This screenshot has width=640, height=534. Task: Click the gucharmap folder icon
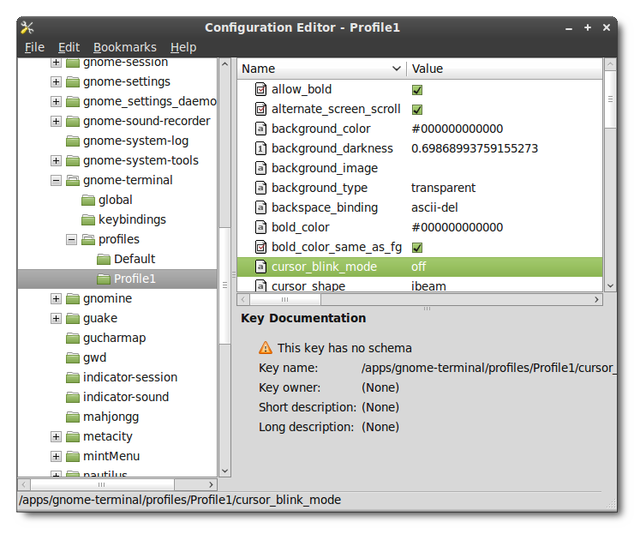click(x=73, y=338)
